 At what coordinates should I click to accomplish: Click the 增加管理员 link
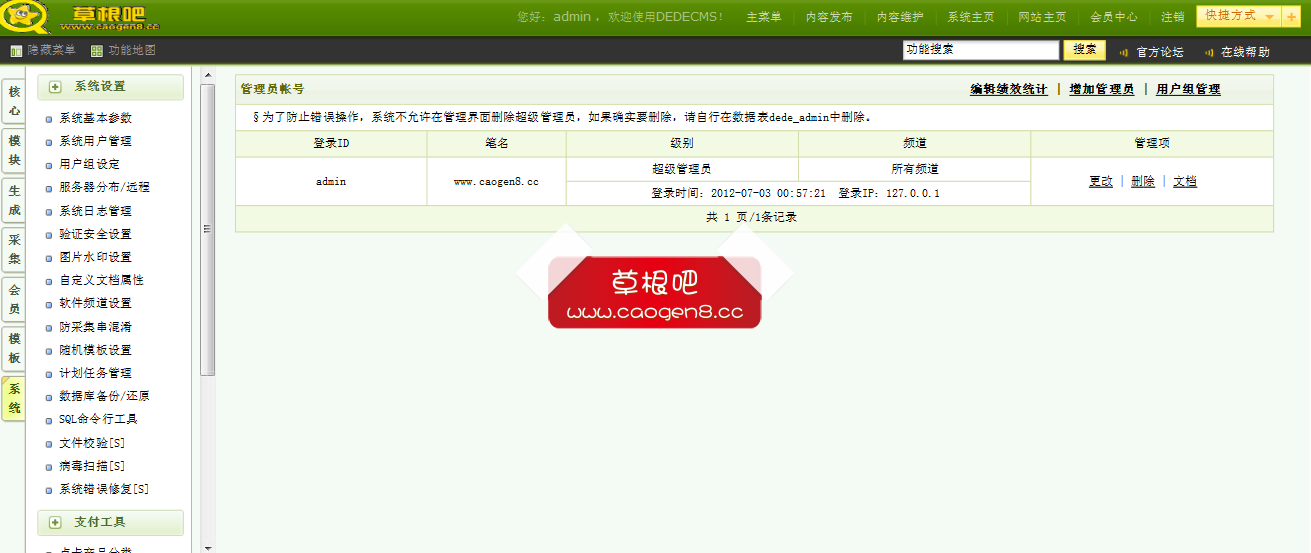1101,89
